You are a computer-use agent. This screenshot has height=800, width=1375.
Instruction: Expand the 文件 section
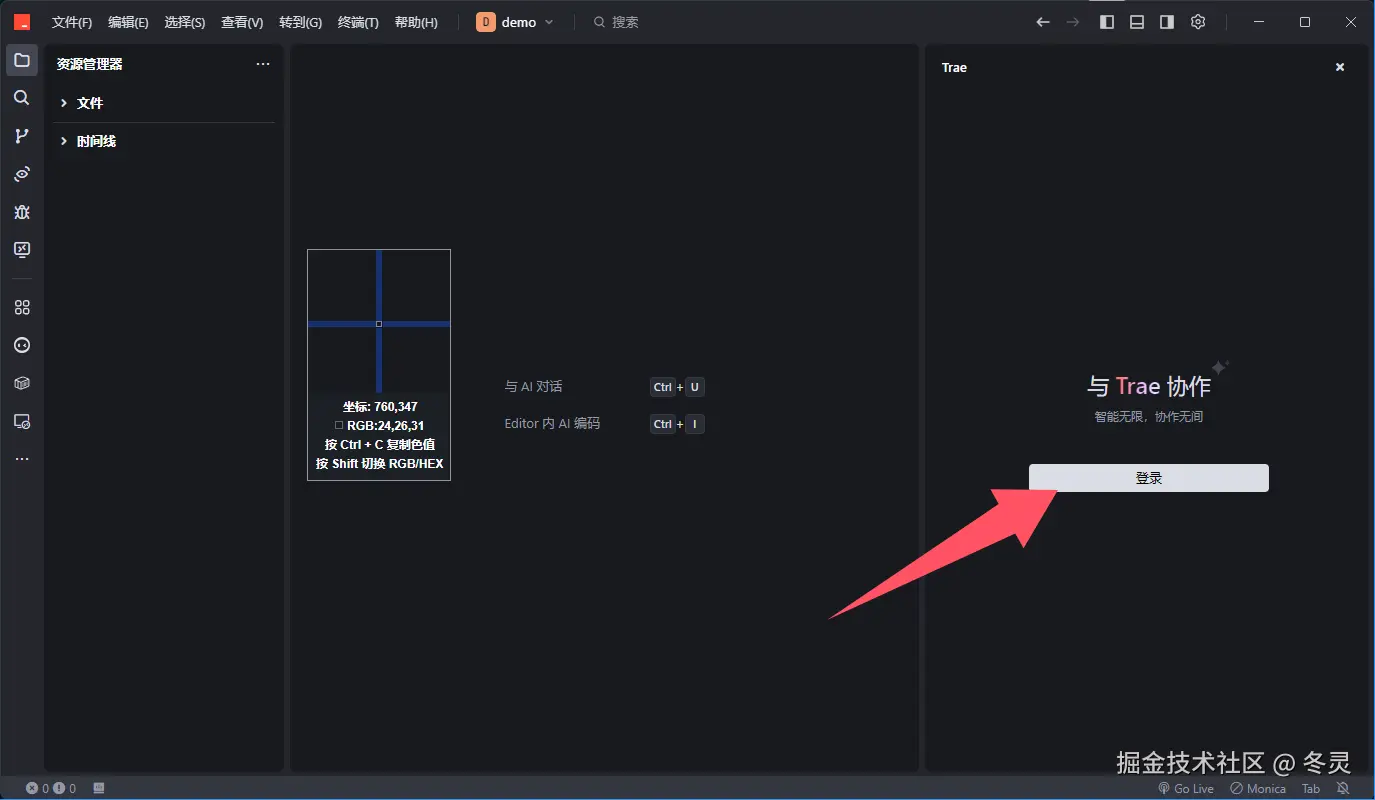coord(164,103)
